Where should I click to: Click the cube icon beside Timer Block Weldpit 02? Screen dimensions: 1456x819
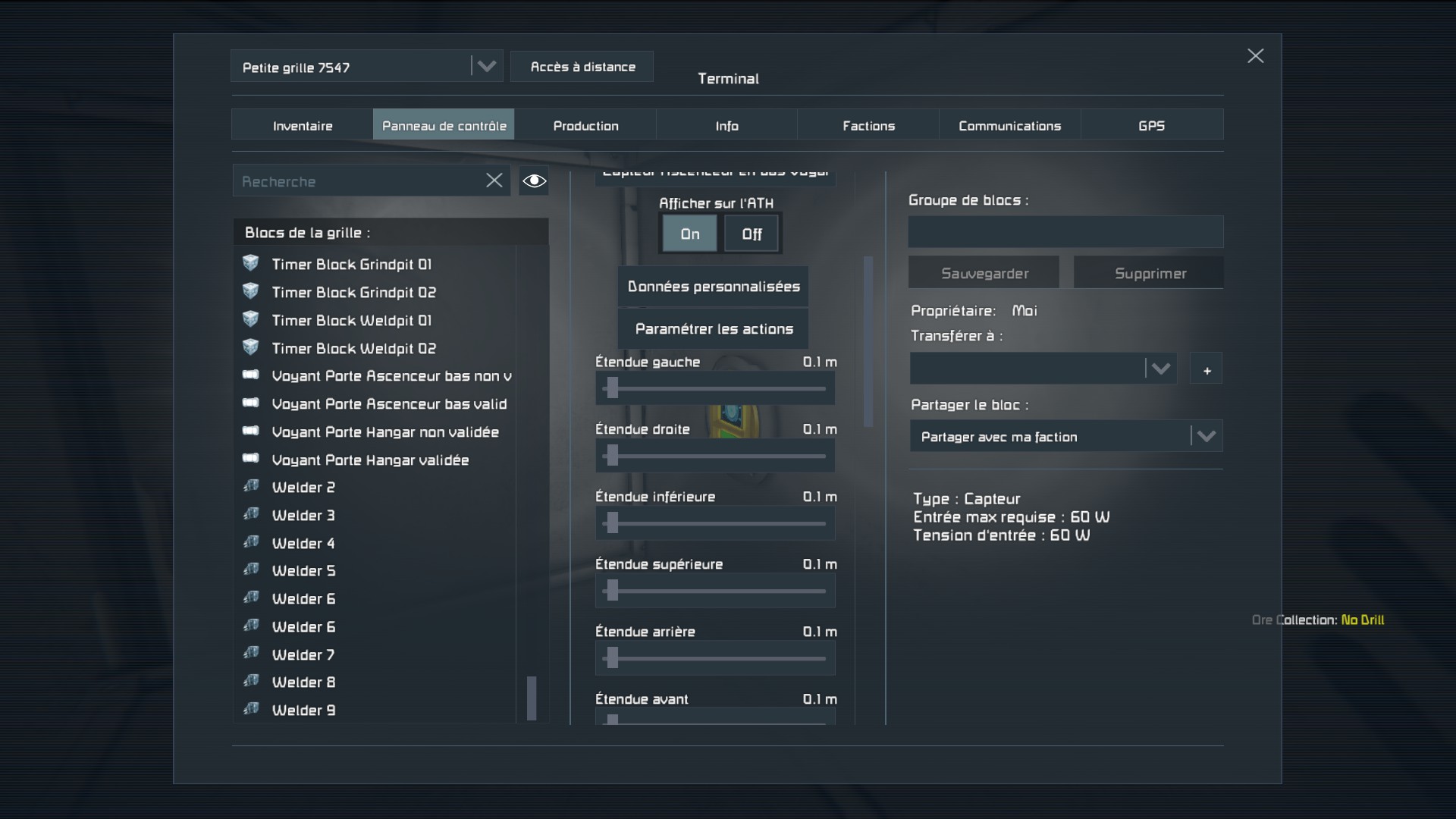point(251,347)
